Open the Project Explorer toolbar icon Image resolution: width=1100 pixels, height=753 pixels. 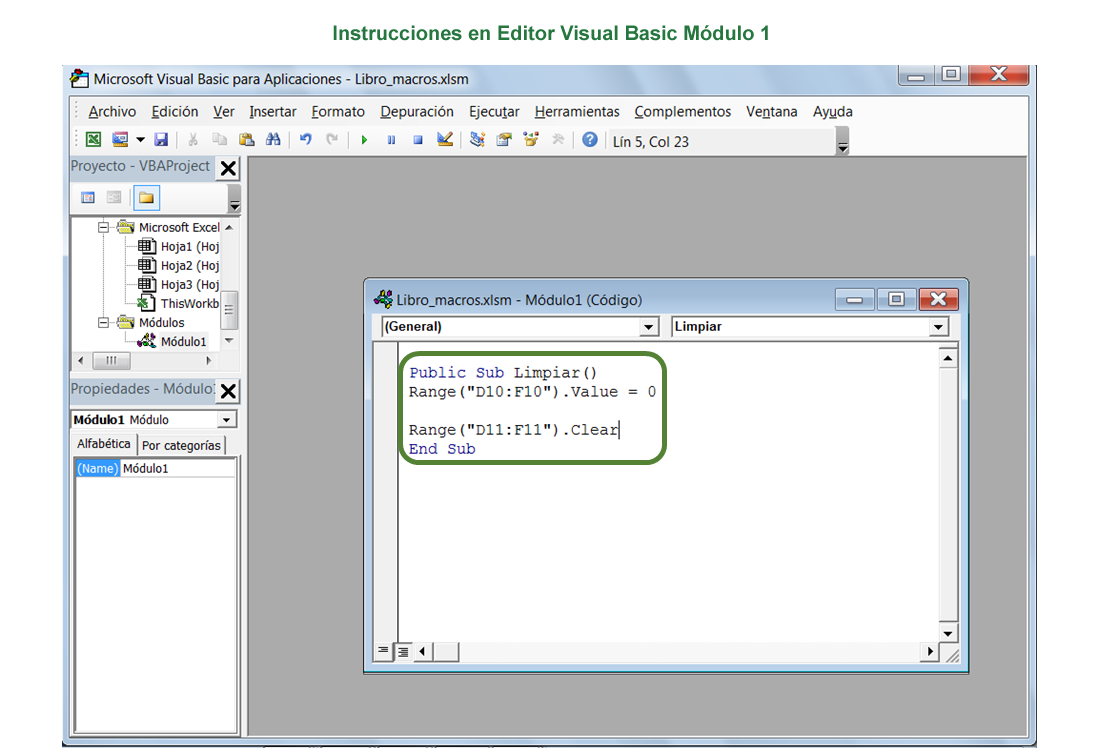tap(478, 140)
